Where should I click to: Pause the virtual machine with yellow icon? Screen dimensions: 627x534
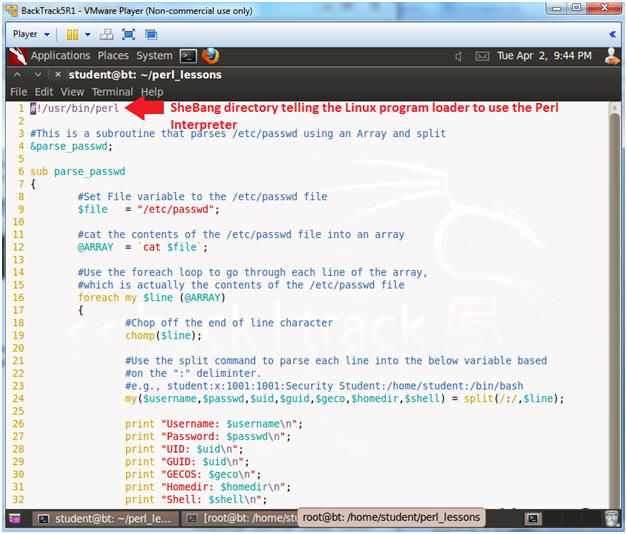point(72,34)
